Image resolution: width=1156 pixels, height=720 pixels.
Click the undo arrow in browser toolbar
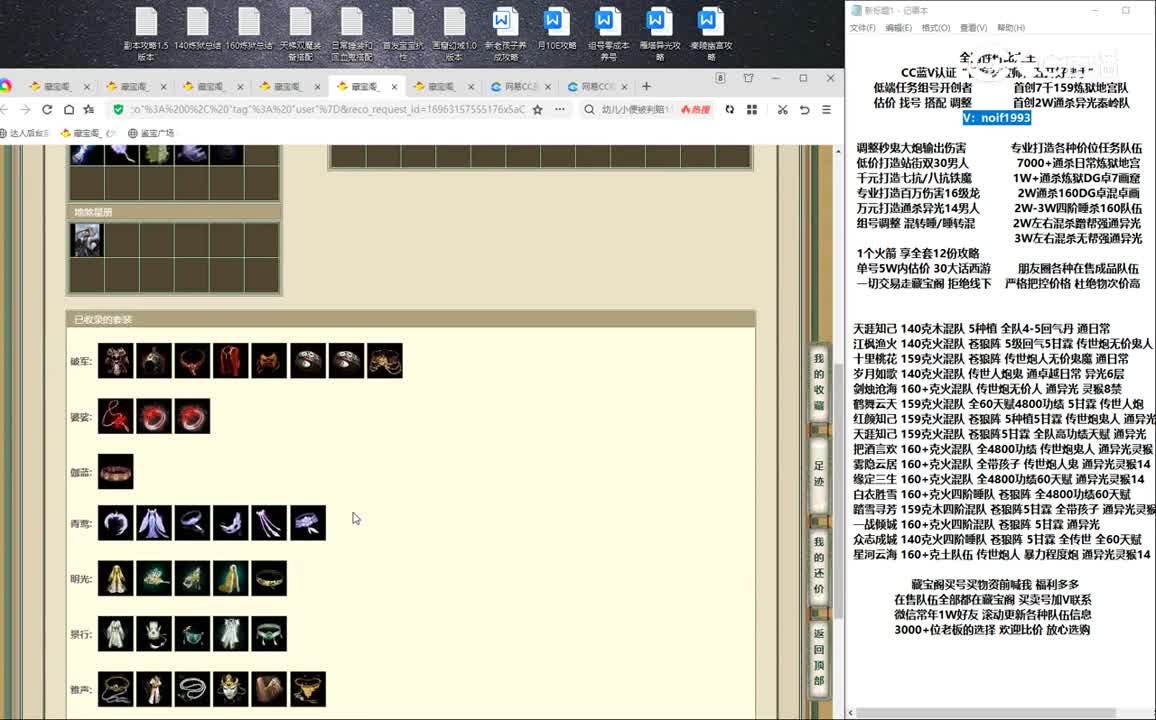[804, 109]
